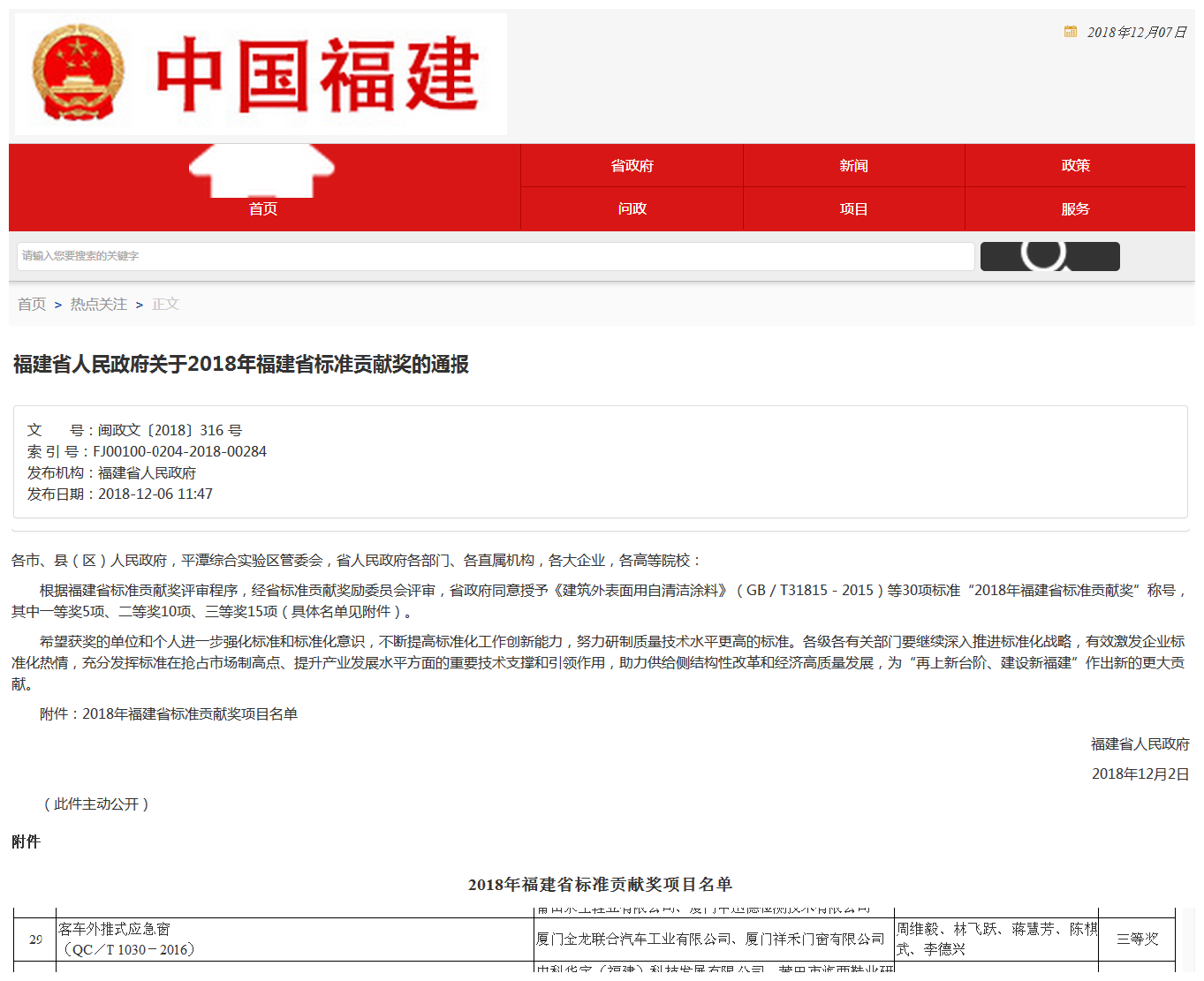Click the 三等奖 table cell
Viewport: 1204px width, 981px height.
tap(1137, 939)
